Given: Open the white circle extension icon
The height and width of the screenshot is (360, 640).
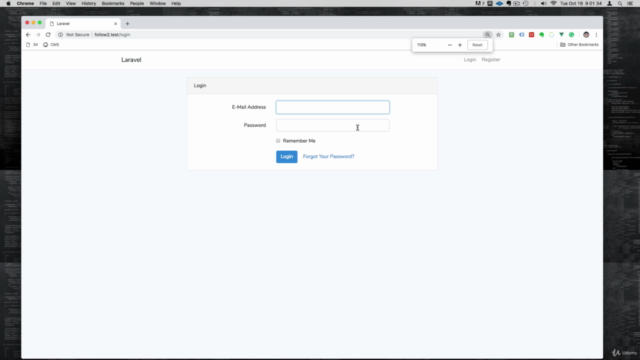Looking at the screenshot, I should pos(551,35).
